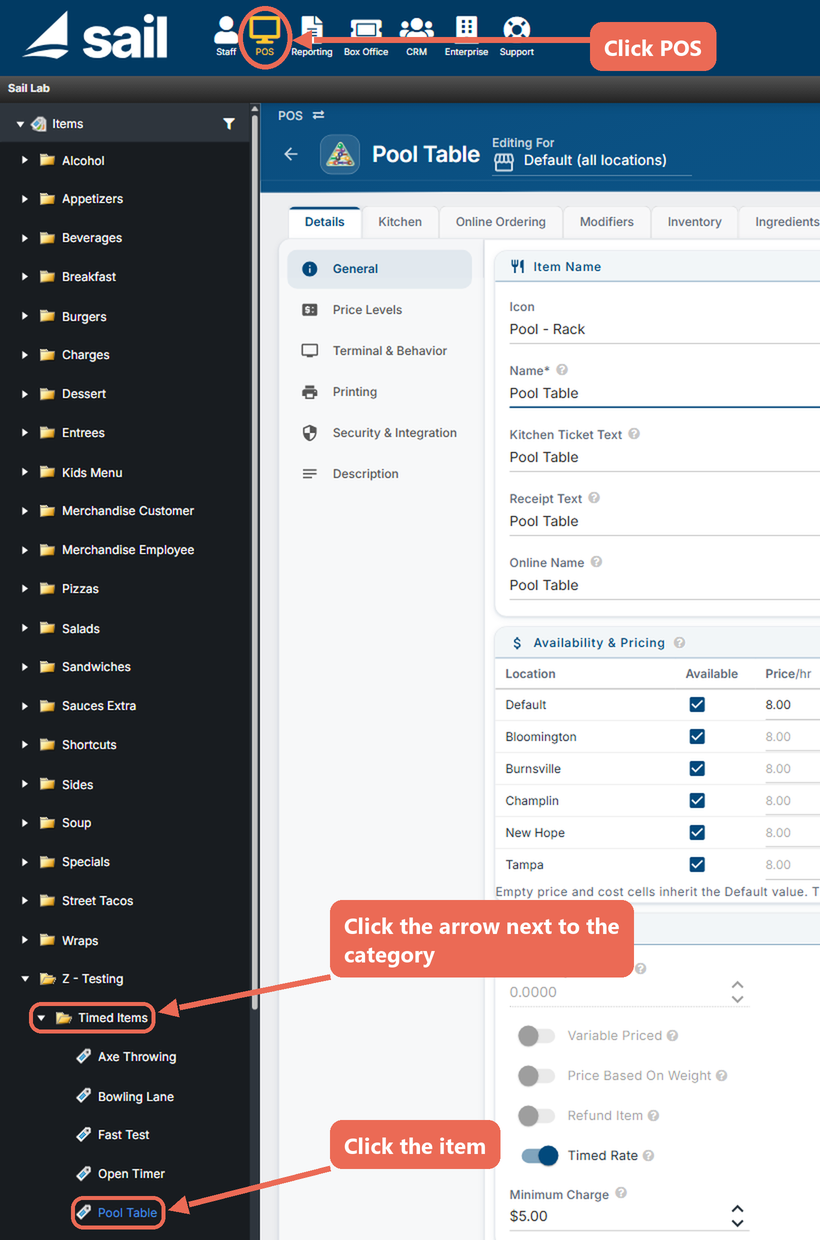This screenshot has height=1240, width=820.
Task: Uncheck Available for Bloomington location
Action: [697, 736]
